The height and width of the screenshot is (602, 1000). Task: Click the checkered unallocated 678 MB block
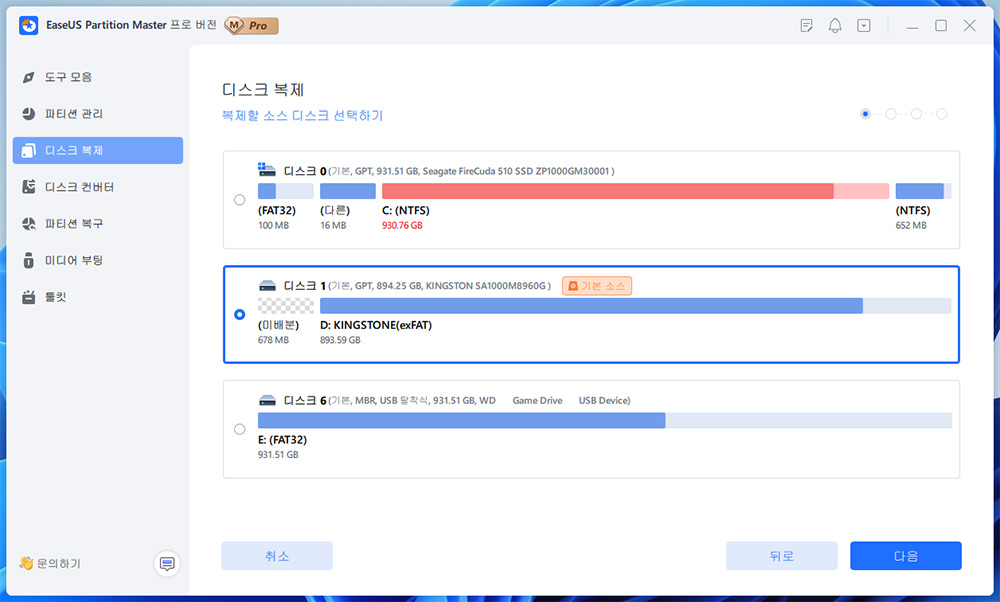[286, 305]
